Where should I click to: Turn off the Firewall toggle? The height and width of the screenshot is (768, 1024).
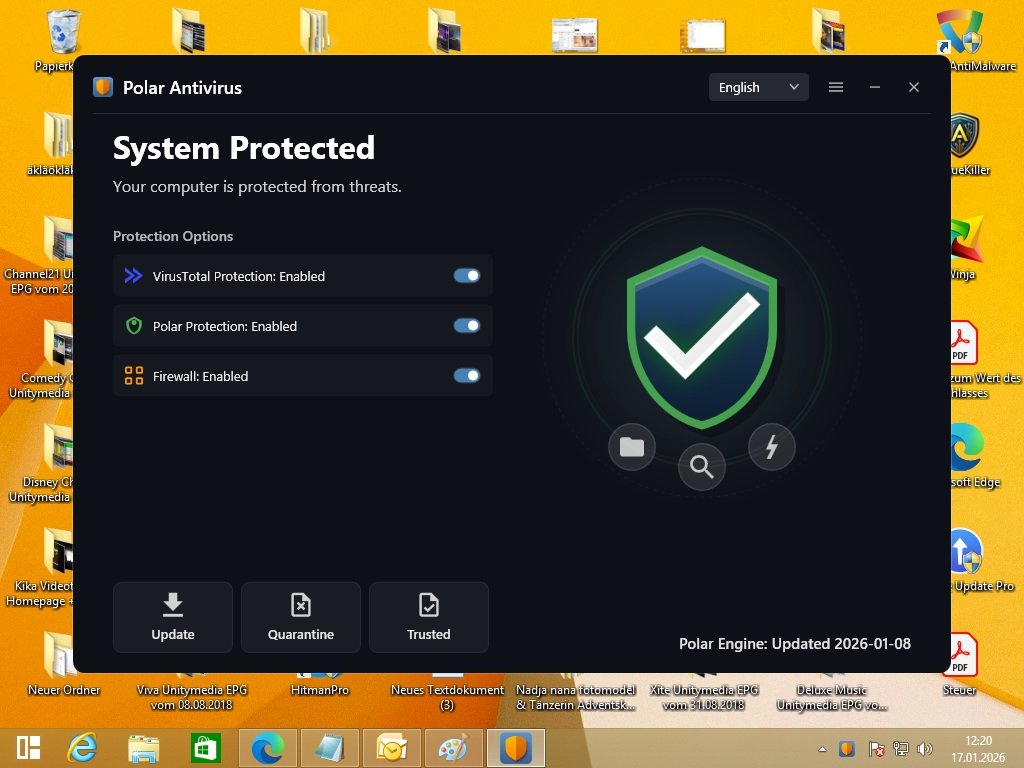(467, 376)
